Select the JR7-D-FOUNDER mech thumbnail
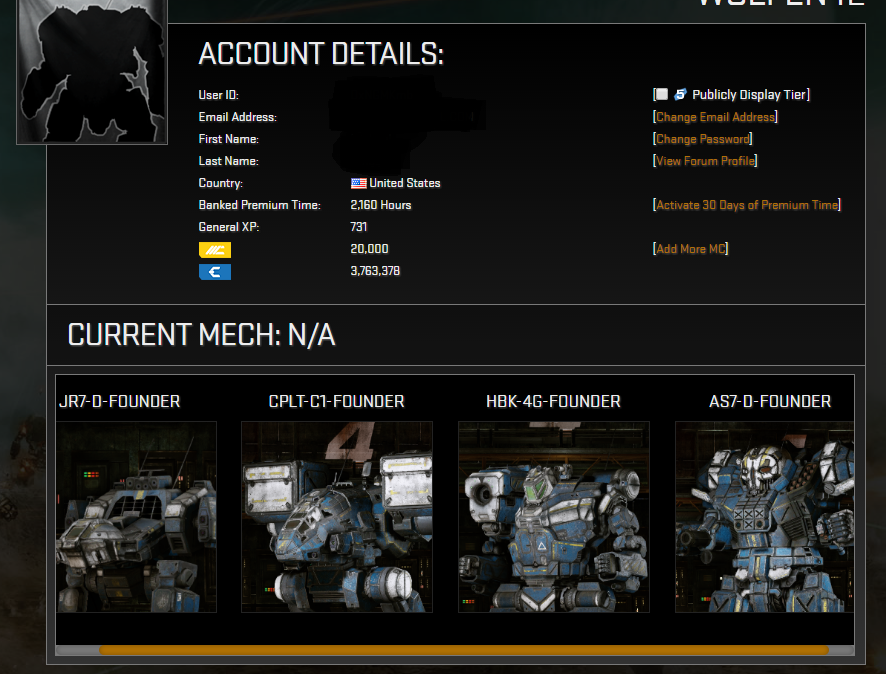 (136, 517)
